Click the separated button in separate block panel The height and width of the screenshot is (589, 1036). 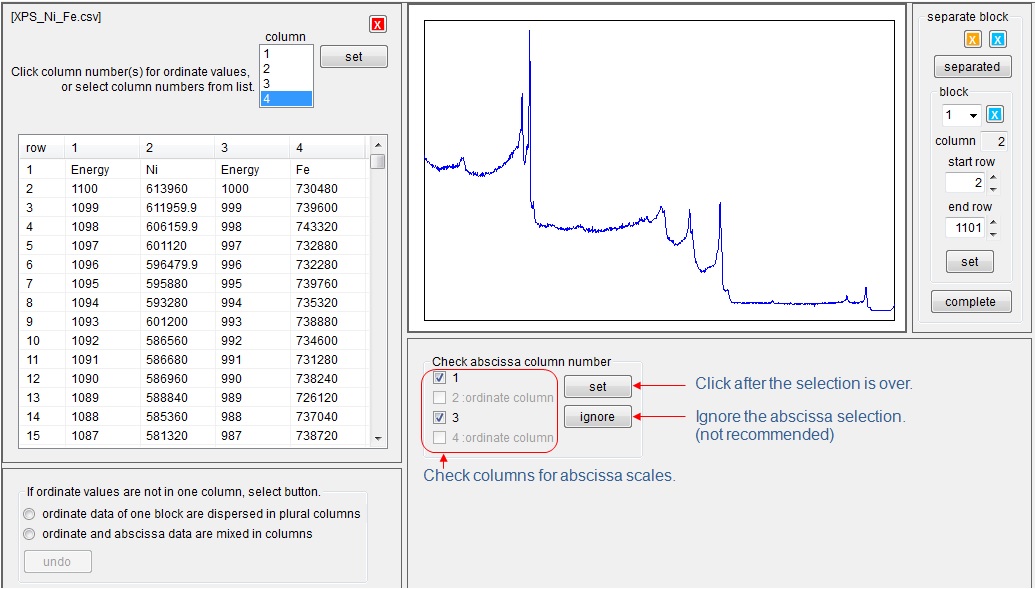[x=971, y=66]
